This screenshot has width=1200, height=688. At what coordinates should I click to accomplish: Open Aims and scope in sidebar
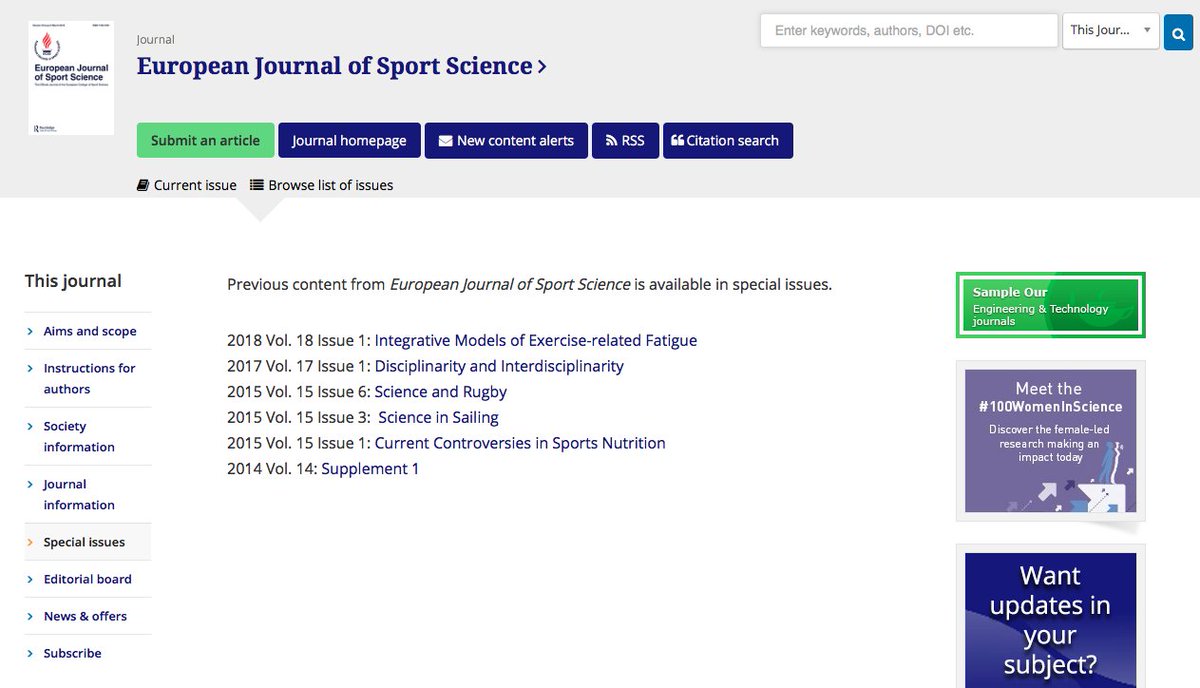[x=90, y=331]
